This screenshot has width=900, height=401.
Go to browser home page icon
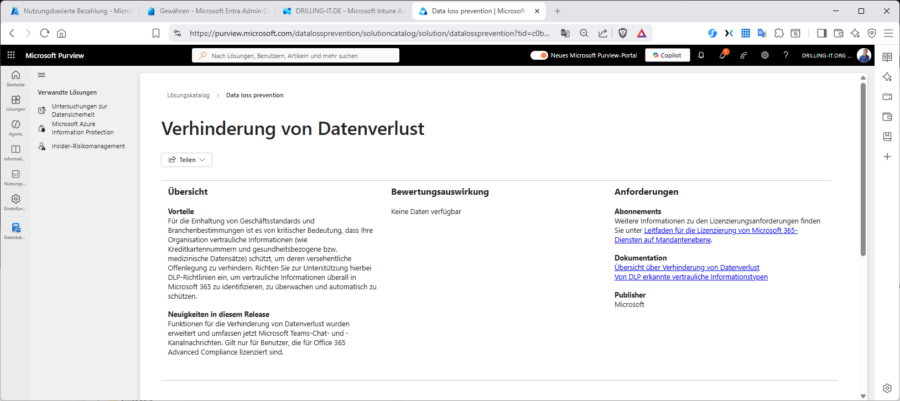coord(61,33)
